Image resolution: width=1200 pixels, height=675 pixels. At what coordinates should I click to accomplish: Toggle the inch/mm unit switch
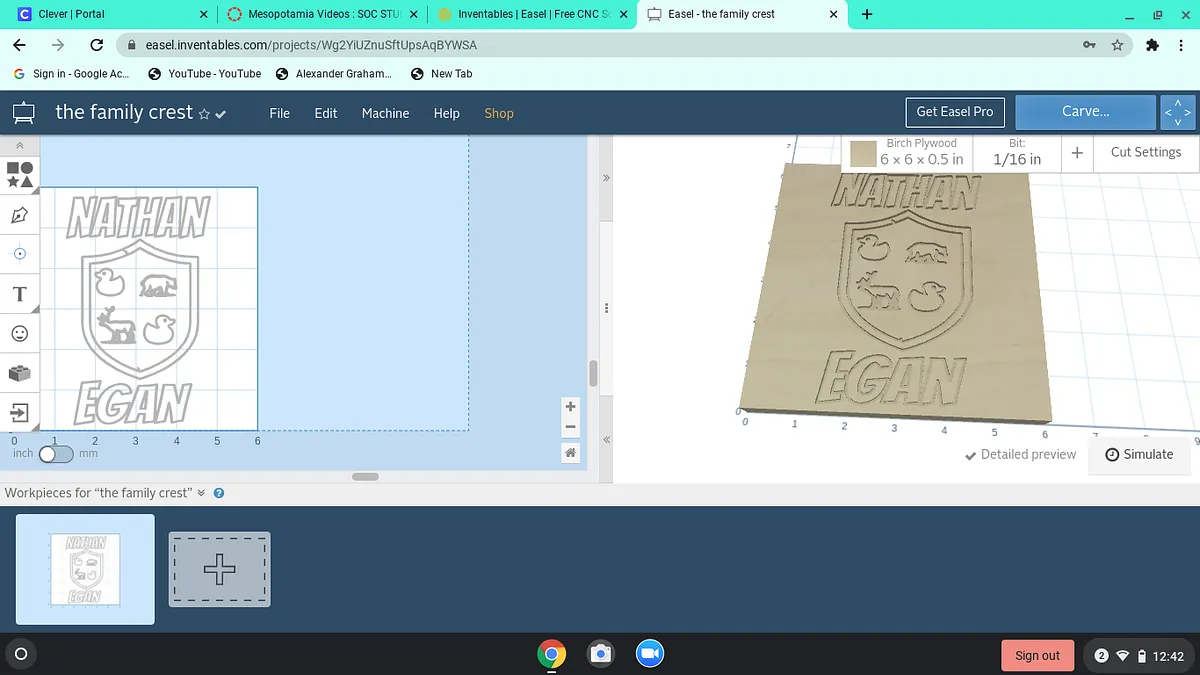tap(56, 454)
